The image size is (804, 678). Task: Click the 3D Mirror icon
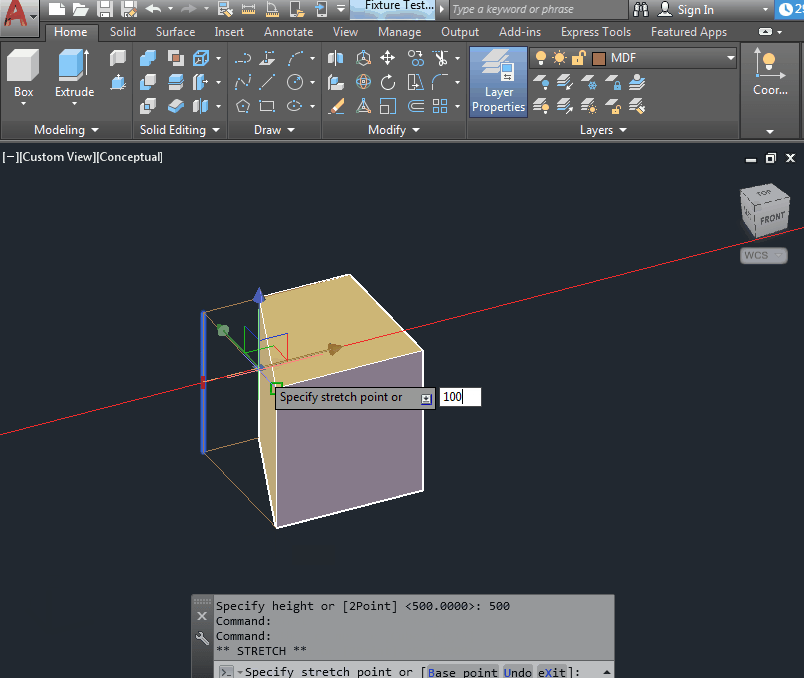click(335, 58)
